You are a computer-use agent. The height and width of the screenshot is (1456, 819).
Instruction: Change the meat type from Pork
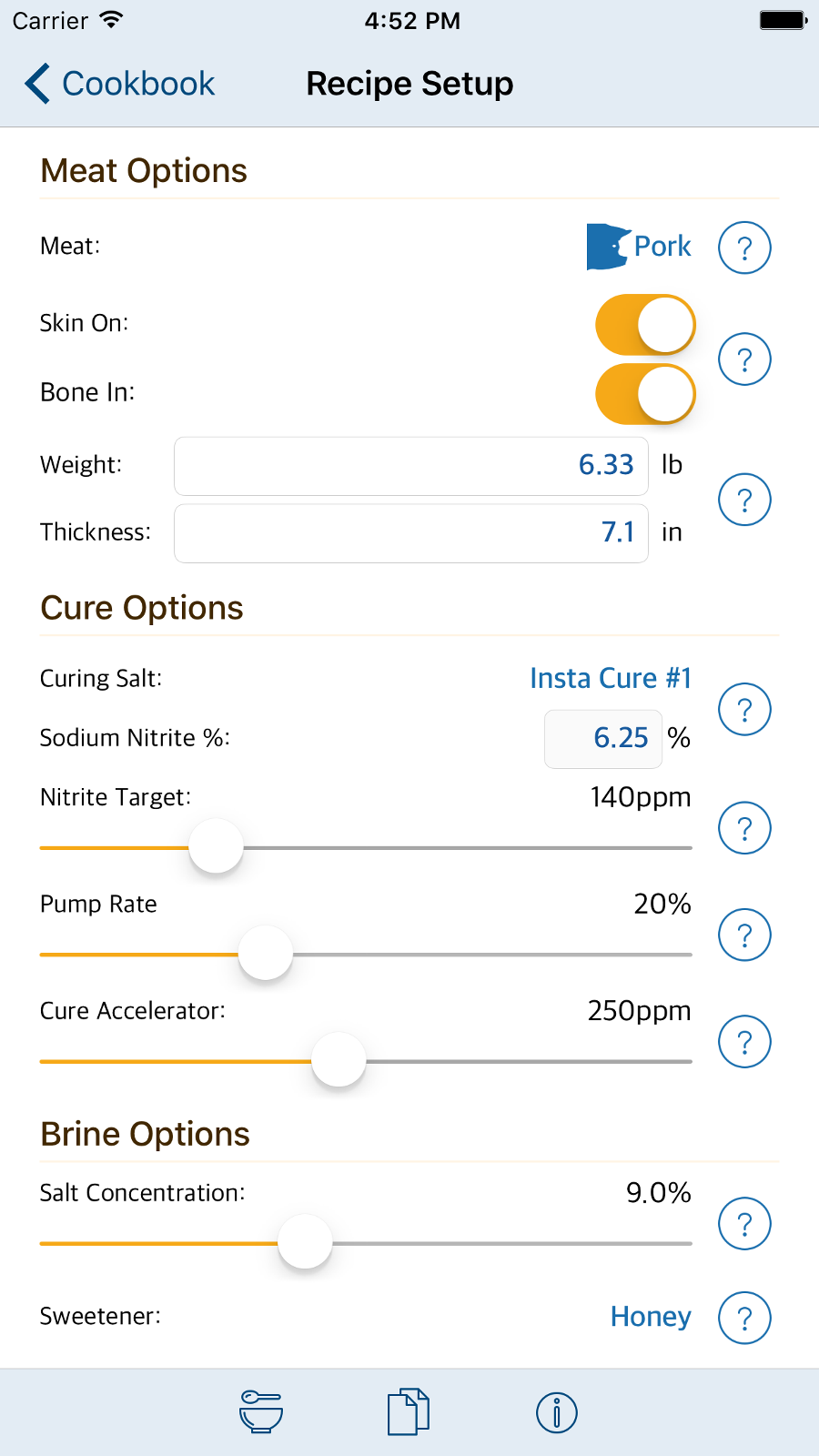pyautogui.click(x=640, y=247)
